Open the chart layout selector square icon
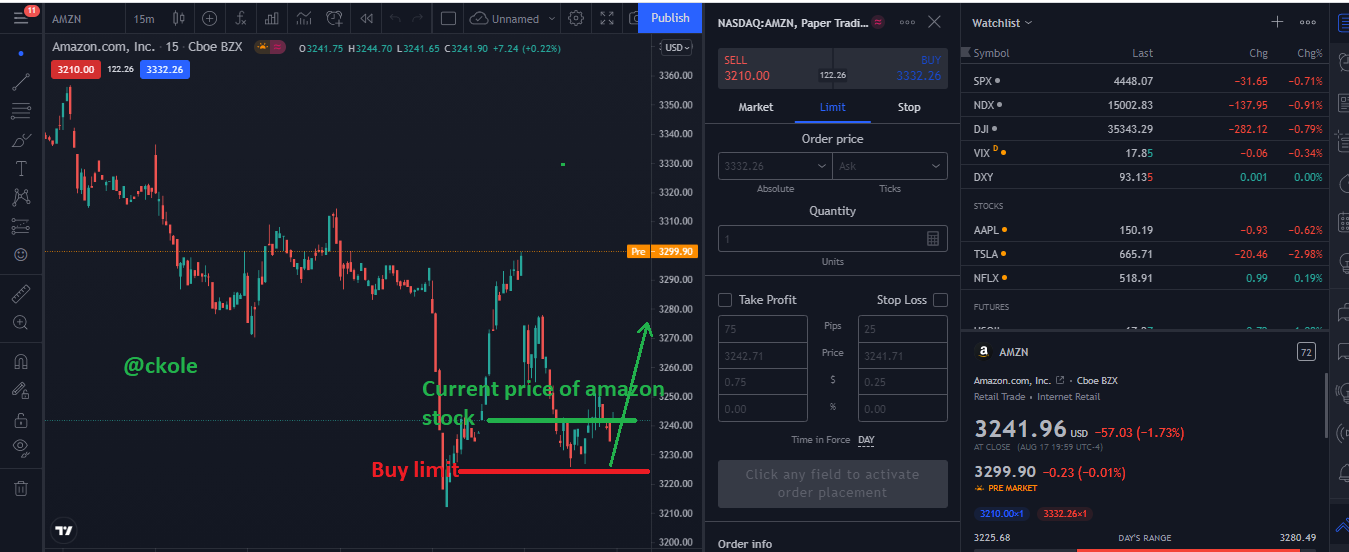The width and height of the screenshot is (1349, 552). click(x=448, y=18)
